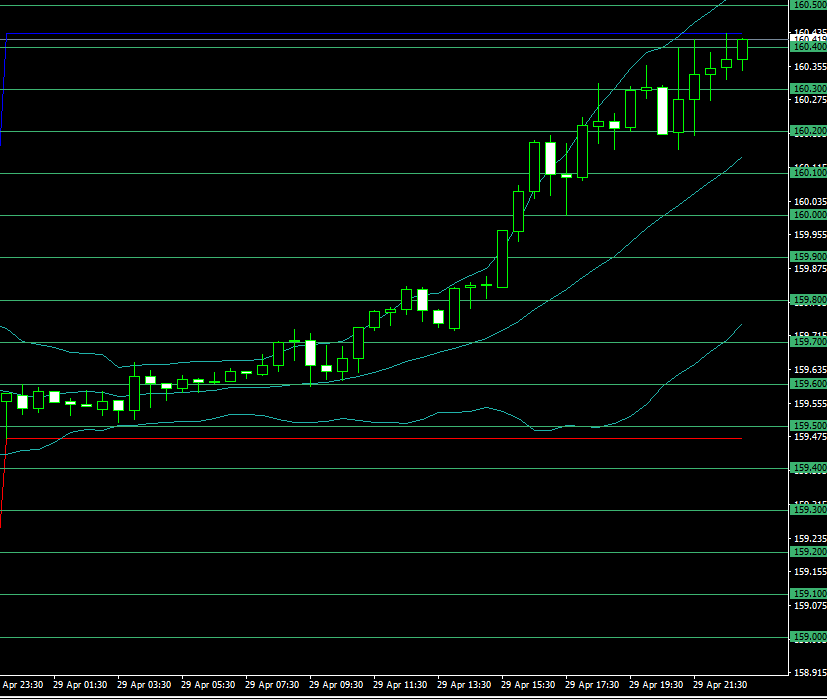Click the white current price label
Image resolution: width=827 pixels, height=700 pixels.
pos(808,40)
